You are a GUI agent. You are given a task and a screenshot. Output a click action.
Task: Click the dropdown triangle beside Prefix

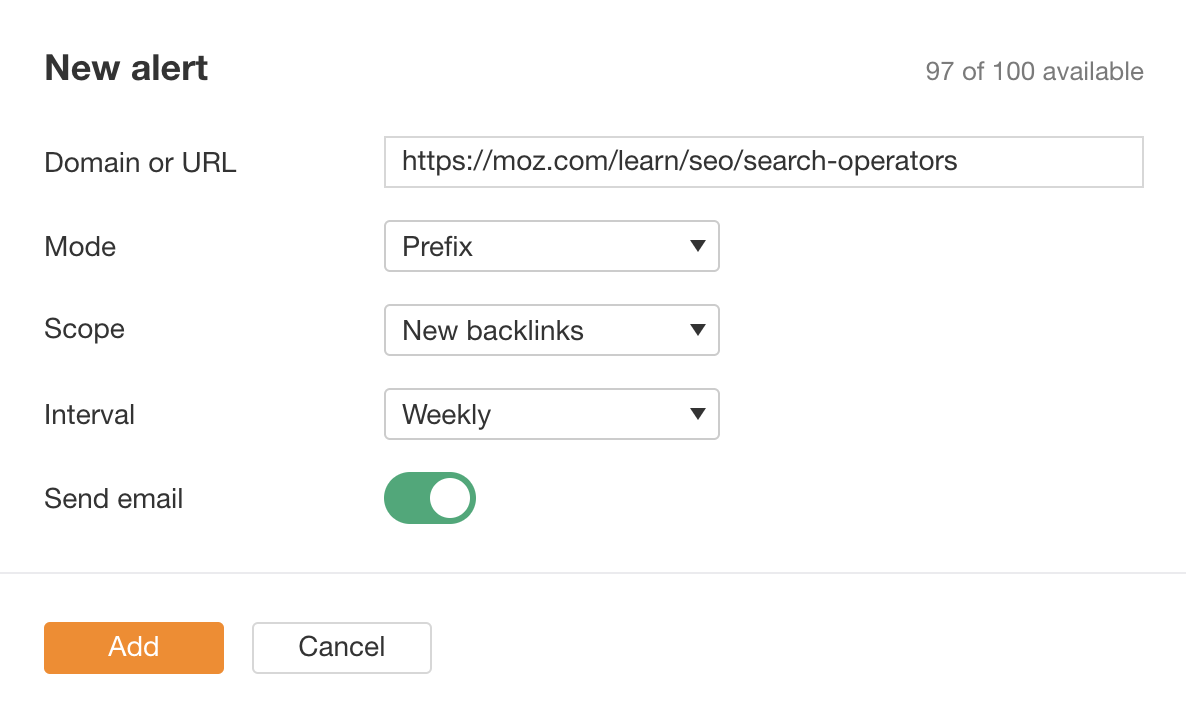(x=698, y=246)
